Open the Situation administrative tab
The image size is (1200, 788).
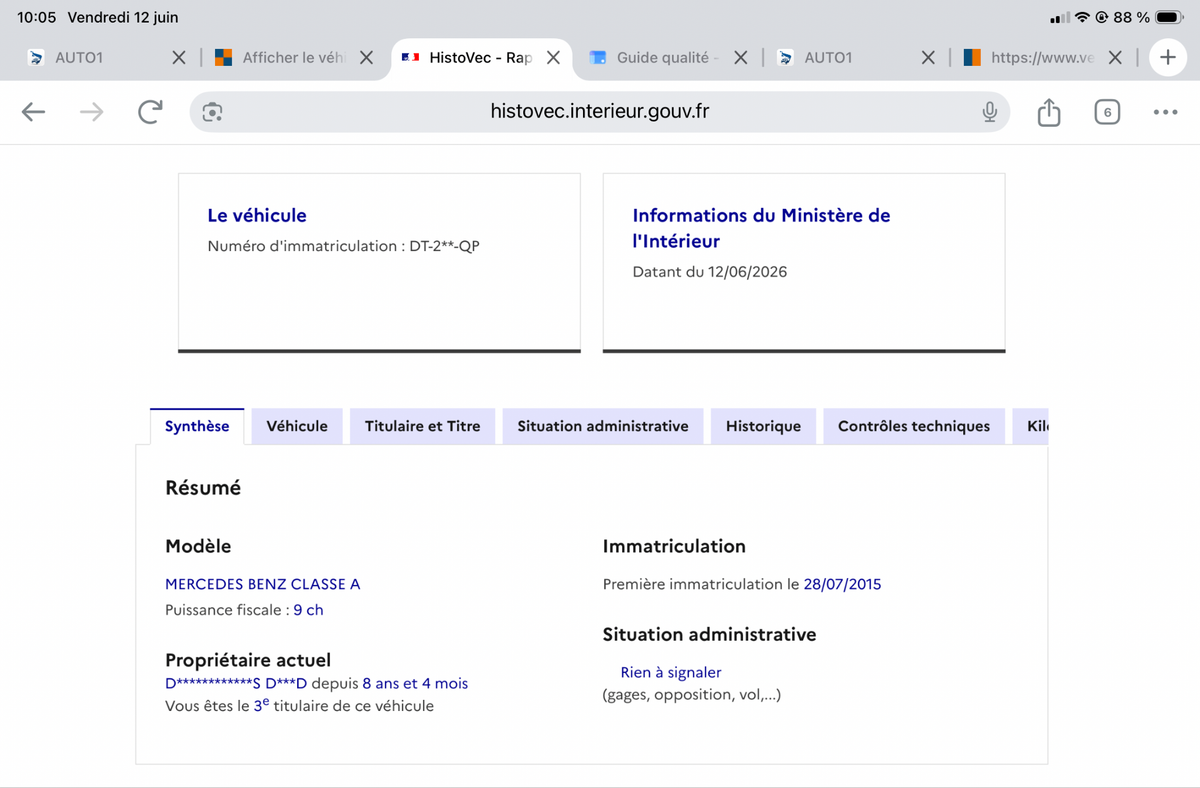[x=603, y=426]
